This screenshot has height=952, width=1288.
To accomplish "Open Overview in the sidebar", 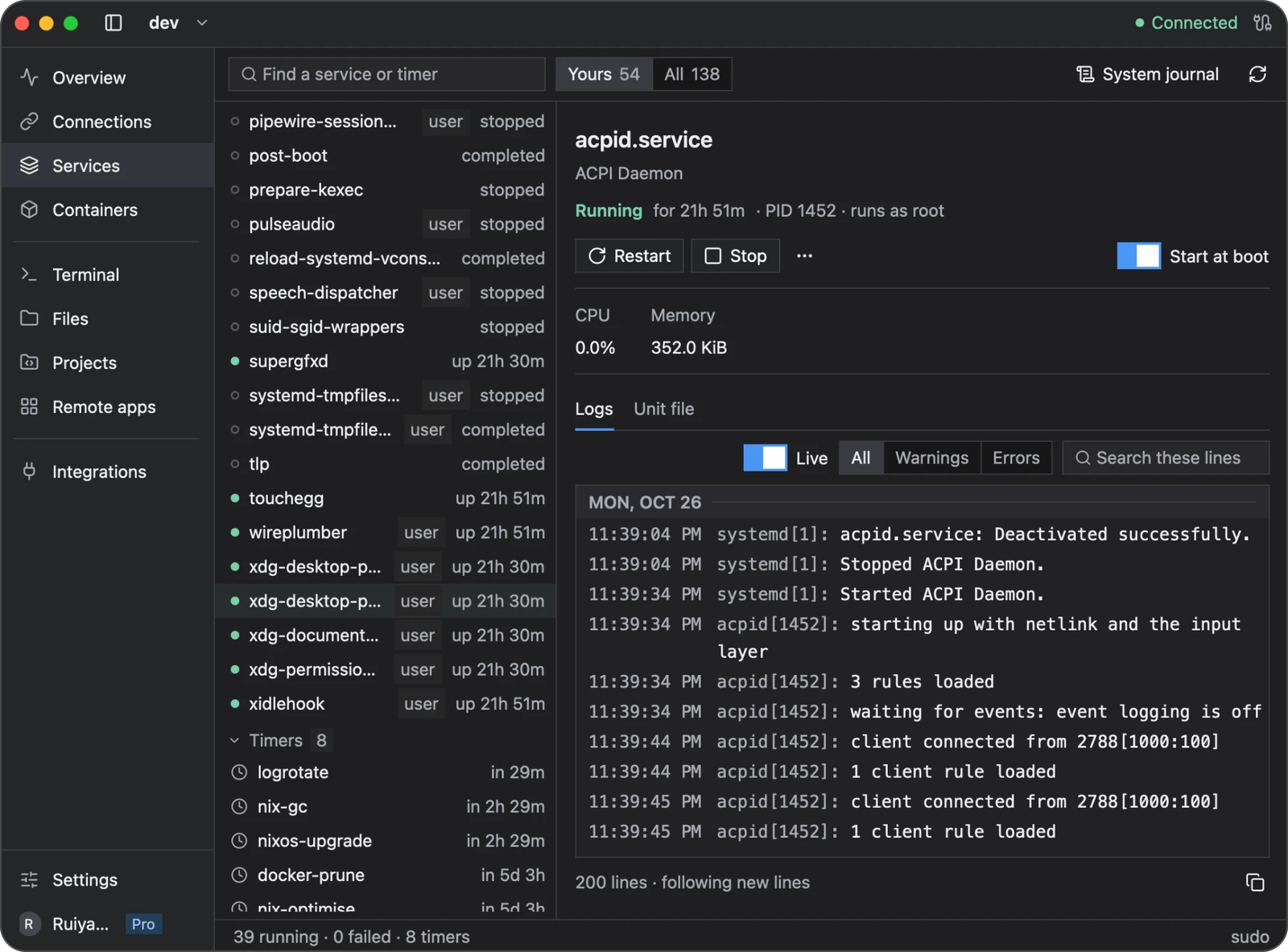I will (x=107, y=77).
